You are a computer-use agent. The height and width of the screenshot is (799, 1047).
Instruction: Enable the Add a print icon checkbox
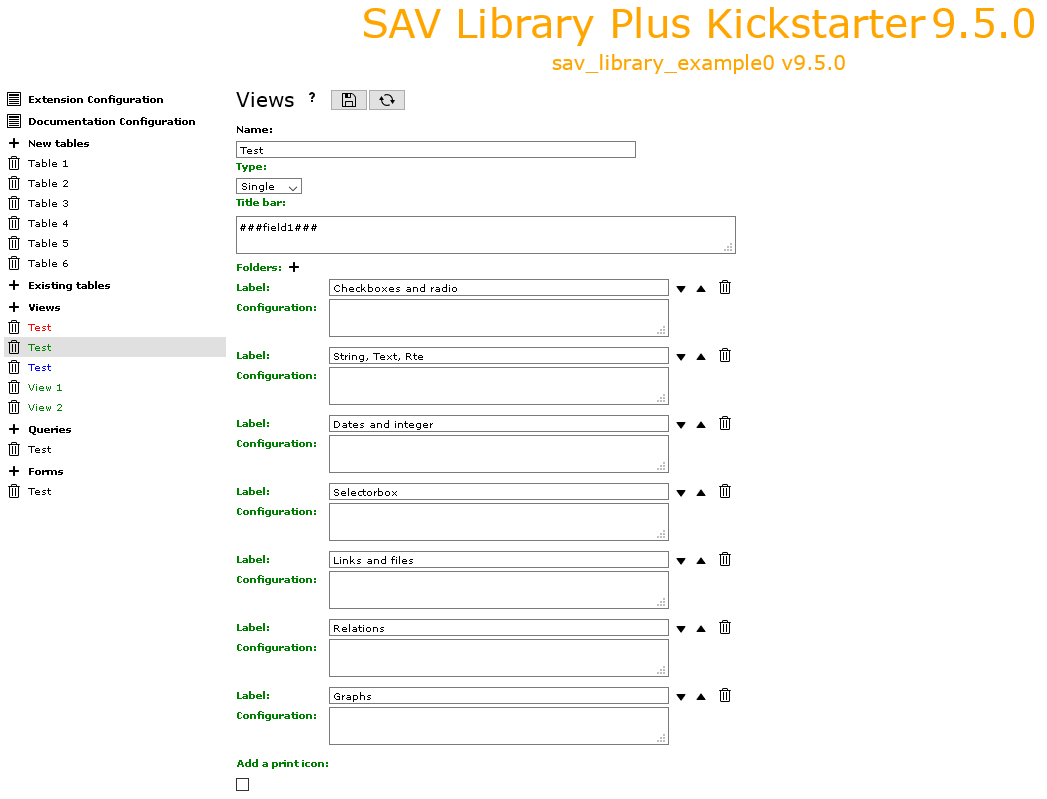pyautogui.click(x=242, y=784)
